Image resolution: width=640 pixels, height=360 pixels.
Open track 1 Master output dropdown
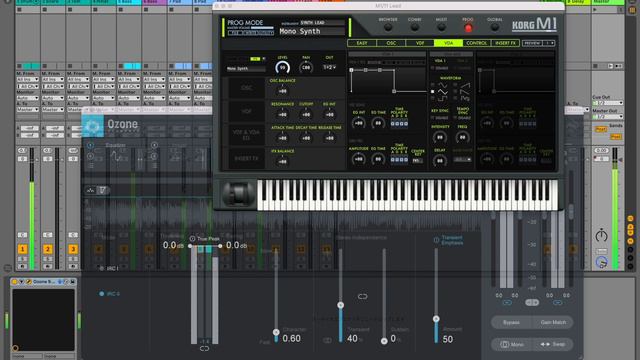click(x=28, y=109)
